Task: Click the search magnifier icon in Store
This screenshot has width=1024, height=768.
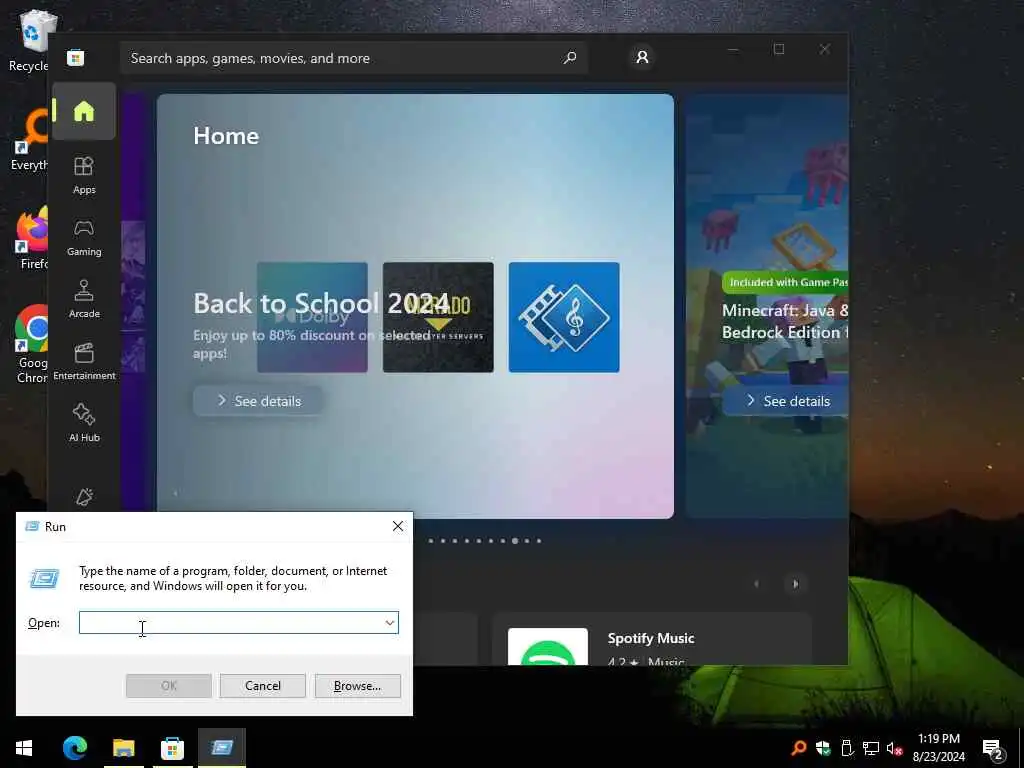Action: (x=570, y=58)
